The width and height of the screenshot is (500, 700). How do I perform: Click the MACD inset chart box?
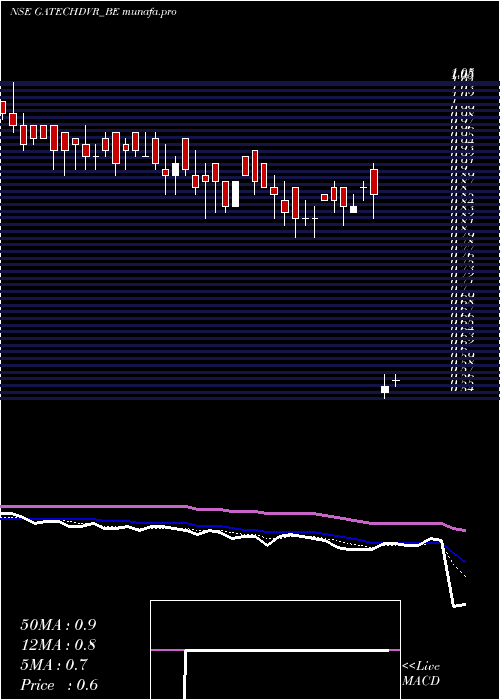[275, 650]
